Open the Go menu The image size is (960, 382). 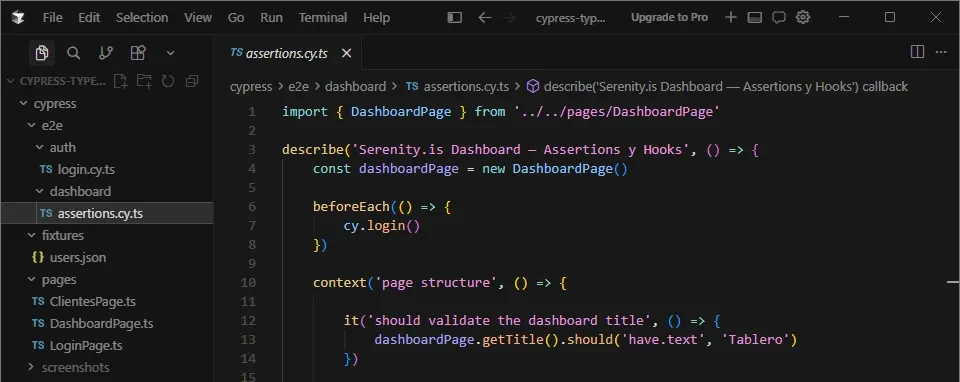click(236, 18)
